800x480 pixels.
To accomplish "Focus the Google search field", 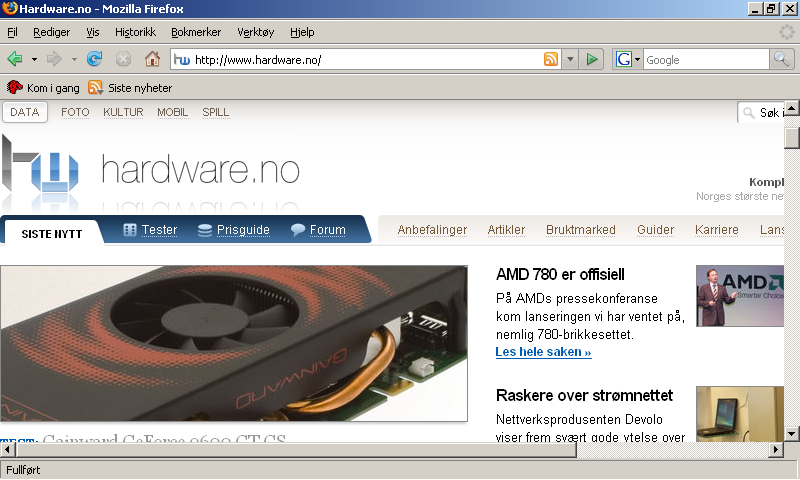I will (706, 60).
